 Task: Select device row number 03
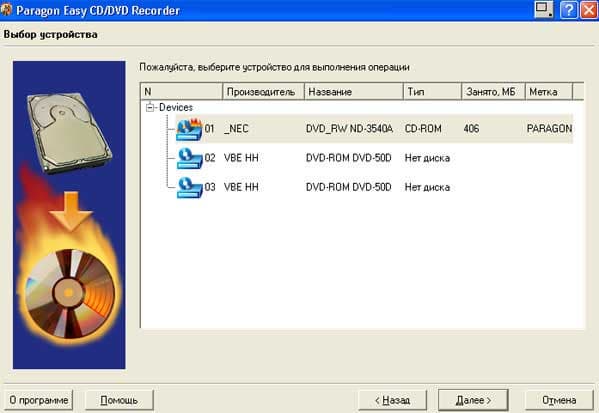pyautogui.click(x=210, y=187)
